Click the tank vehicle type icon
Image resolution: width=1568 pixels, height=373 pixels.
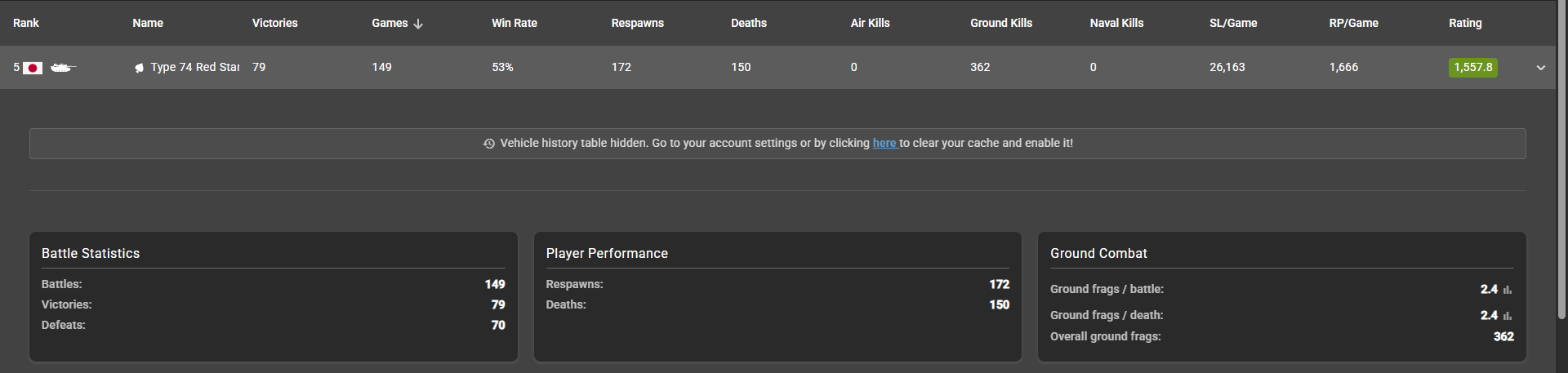[x=63, y=68]
